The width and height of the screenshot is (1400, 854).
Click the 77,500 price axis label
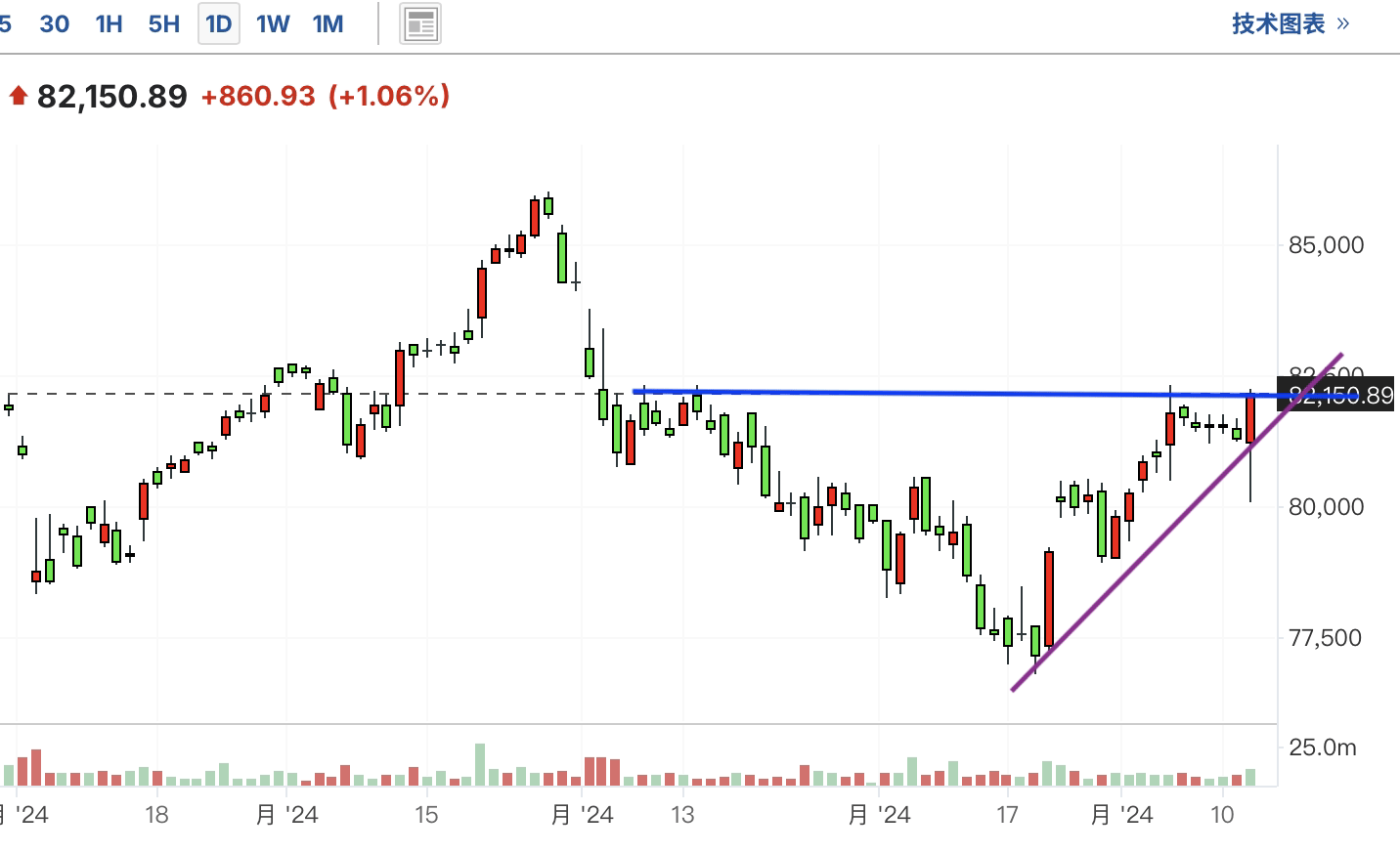[1326, 638]
